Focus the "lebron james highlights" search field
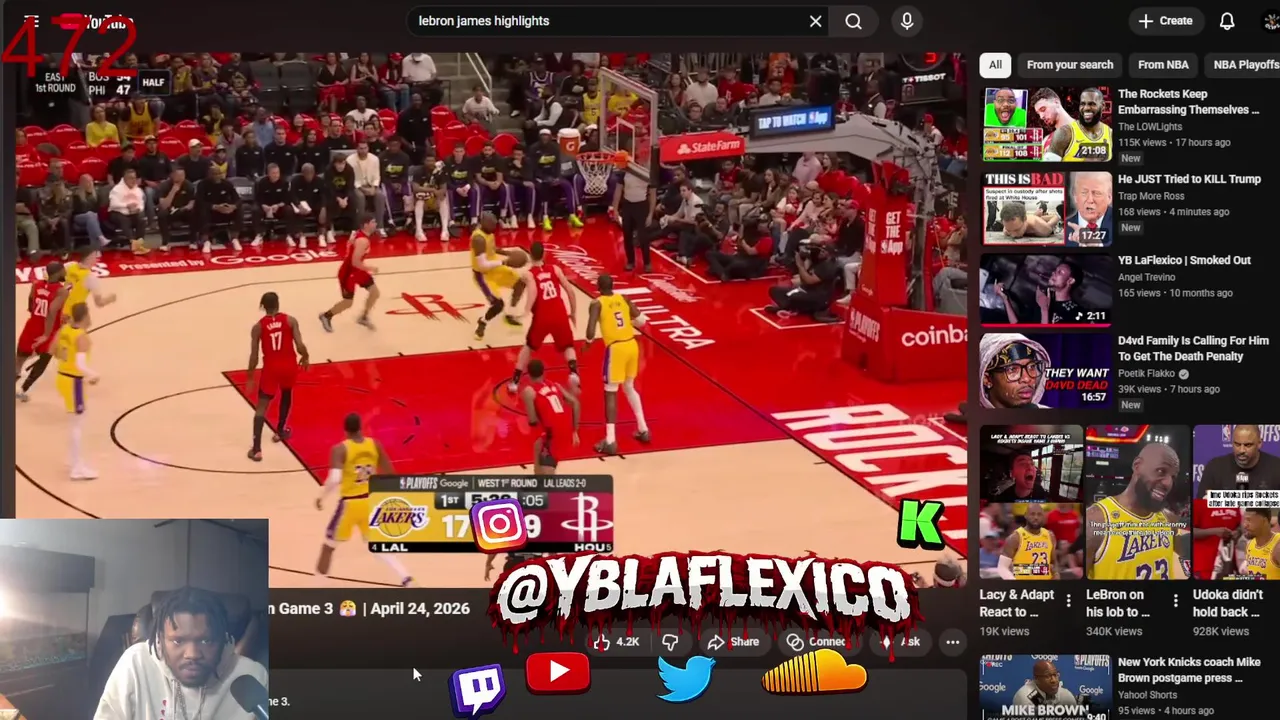The image size is (1280, 720). tap(610, 21)
